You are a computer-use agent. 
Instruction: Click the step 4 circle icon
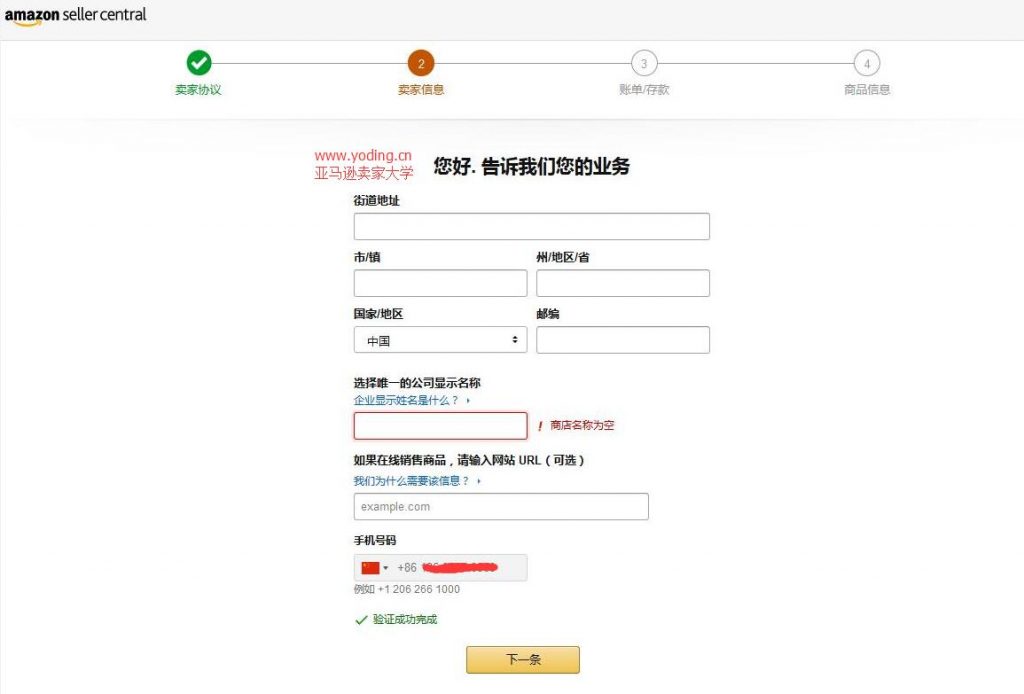point(867,63)
